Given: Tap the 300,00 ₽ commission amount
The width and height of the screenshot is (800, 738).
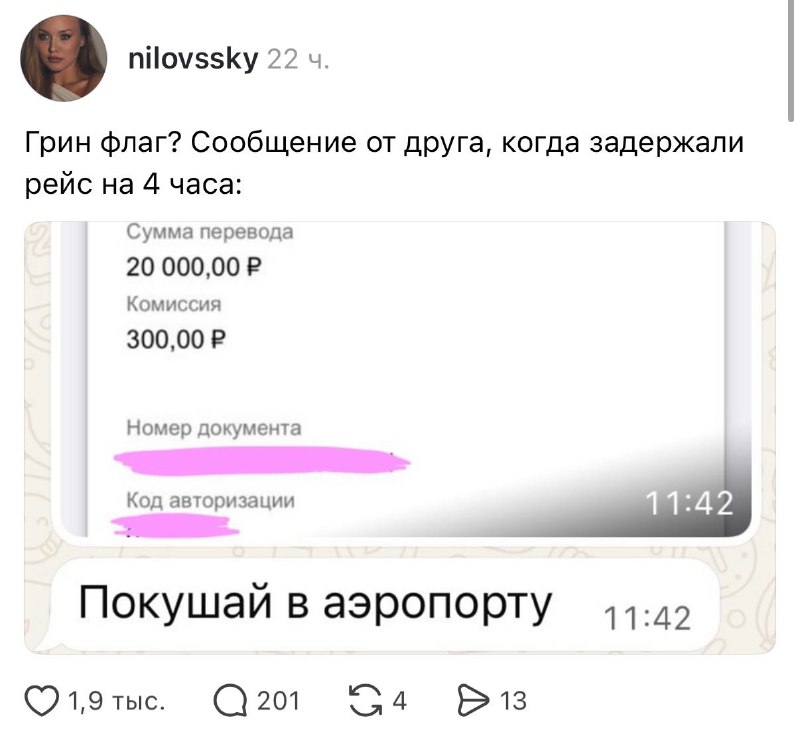Looking at the screenshot, I should (x=176, y=339).
